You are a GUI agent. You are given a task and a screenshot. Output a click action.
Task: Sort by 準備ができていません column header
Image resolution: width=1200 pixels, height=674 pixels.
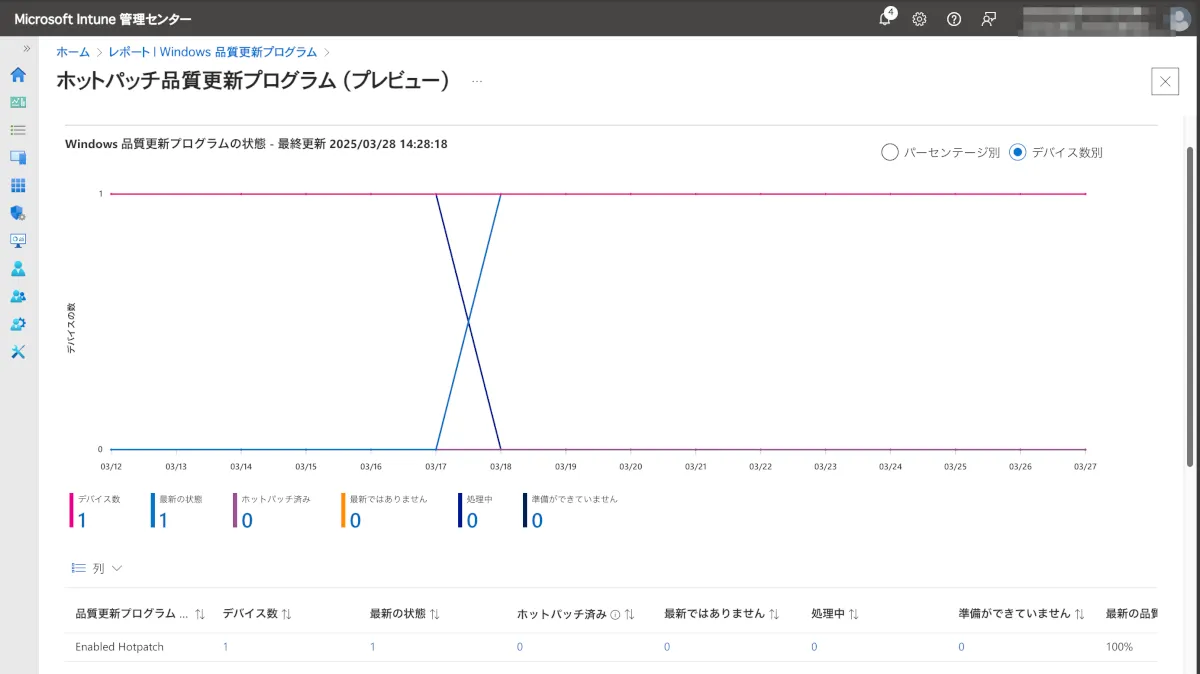(1021, 614)
